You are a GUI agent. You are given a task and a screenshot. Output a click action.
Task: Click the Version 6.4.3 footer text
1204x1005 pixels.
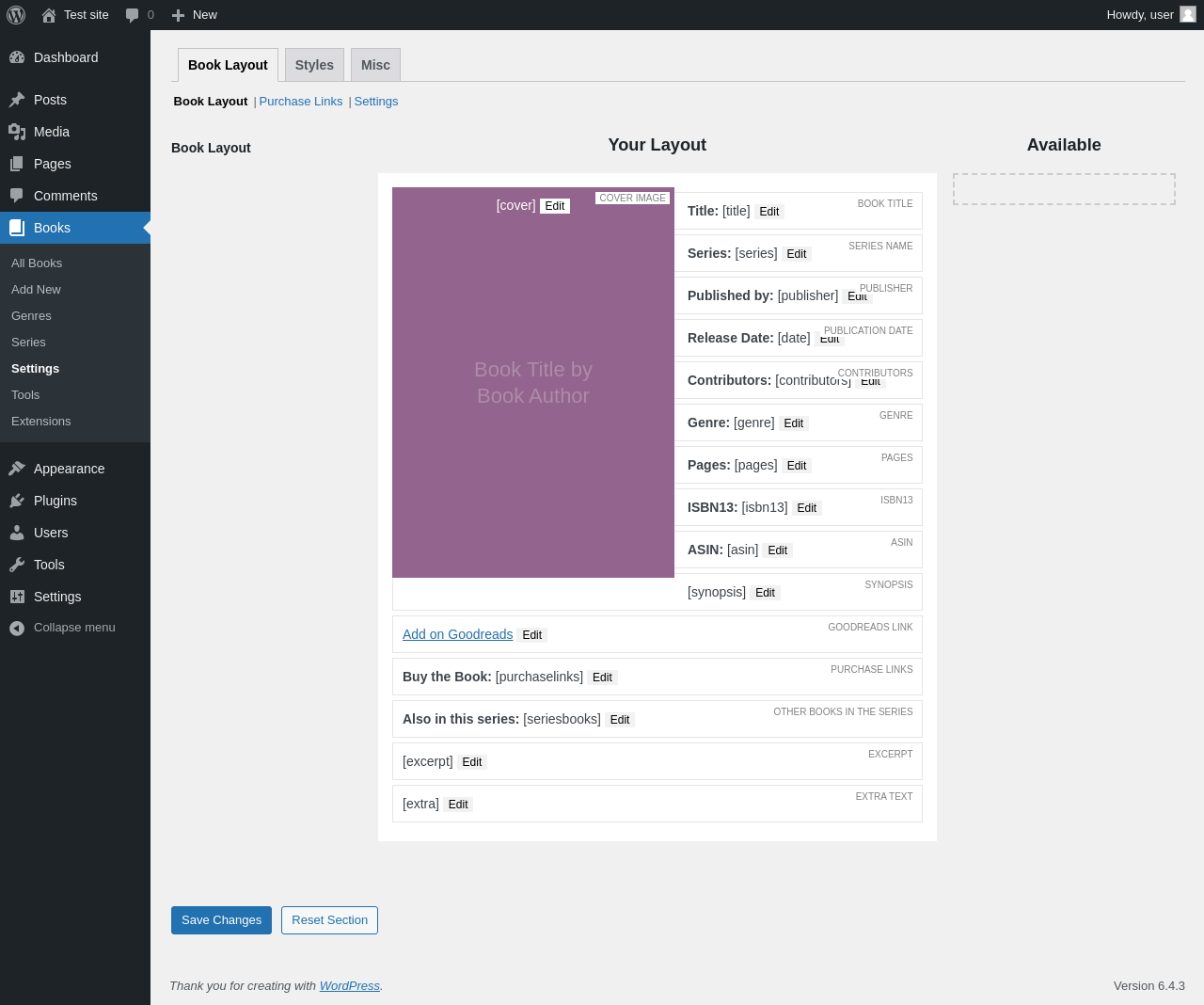coord(1149,986)
